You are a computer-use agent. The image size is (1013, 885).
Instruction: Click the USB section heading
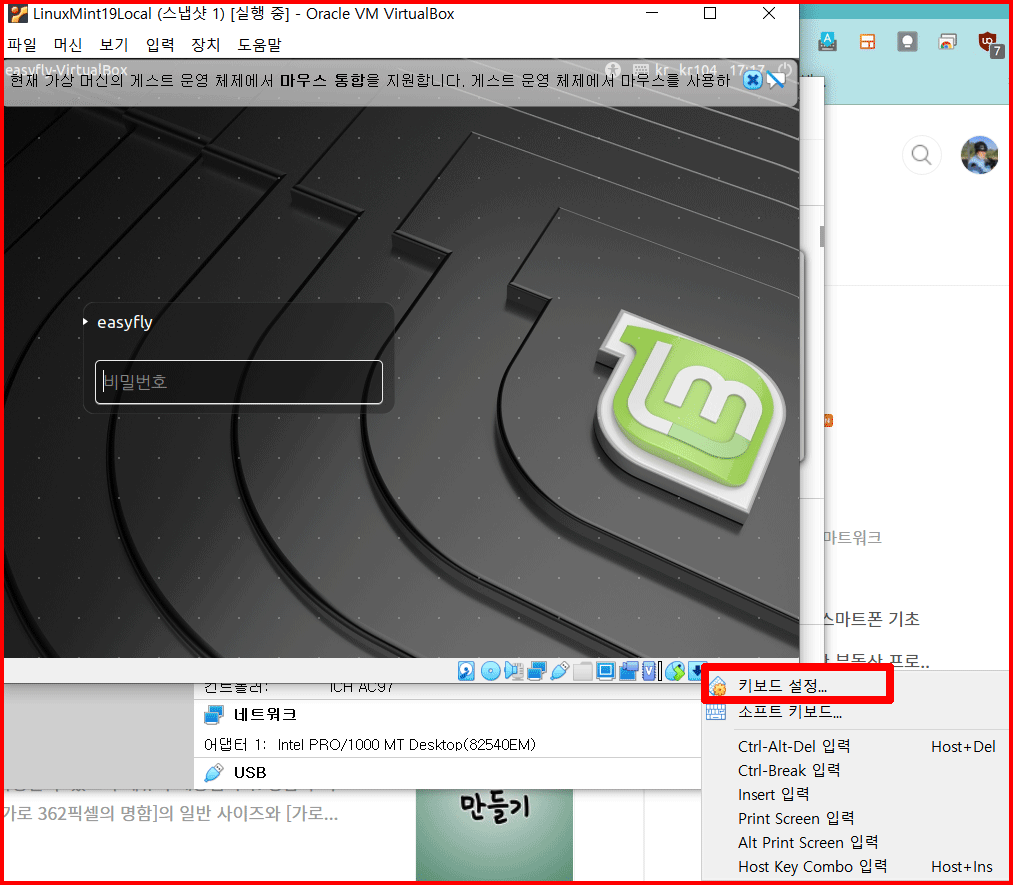(250, 773)
